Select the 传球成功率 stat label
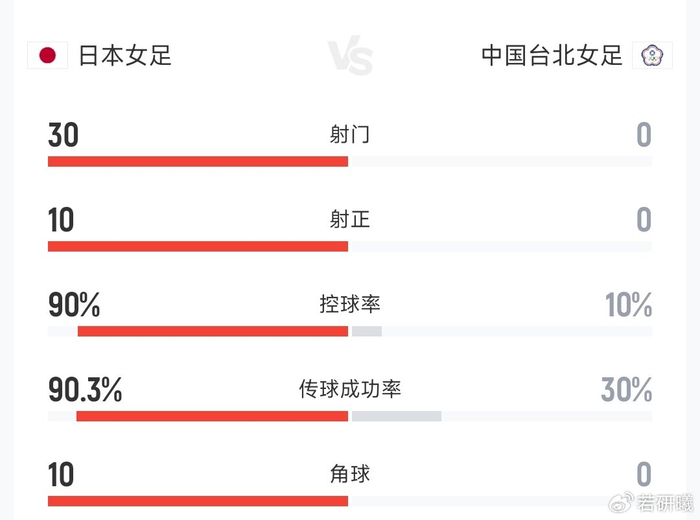 coord(350,389)
